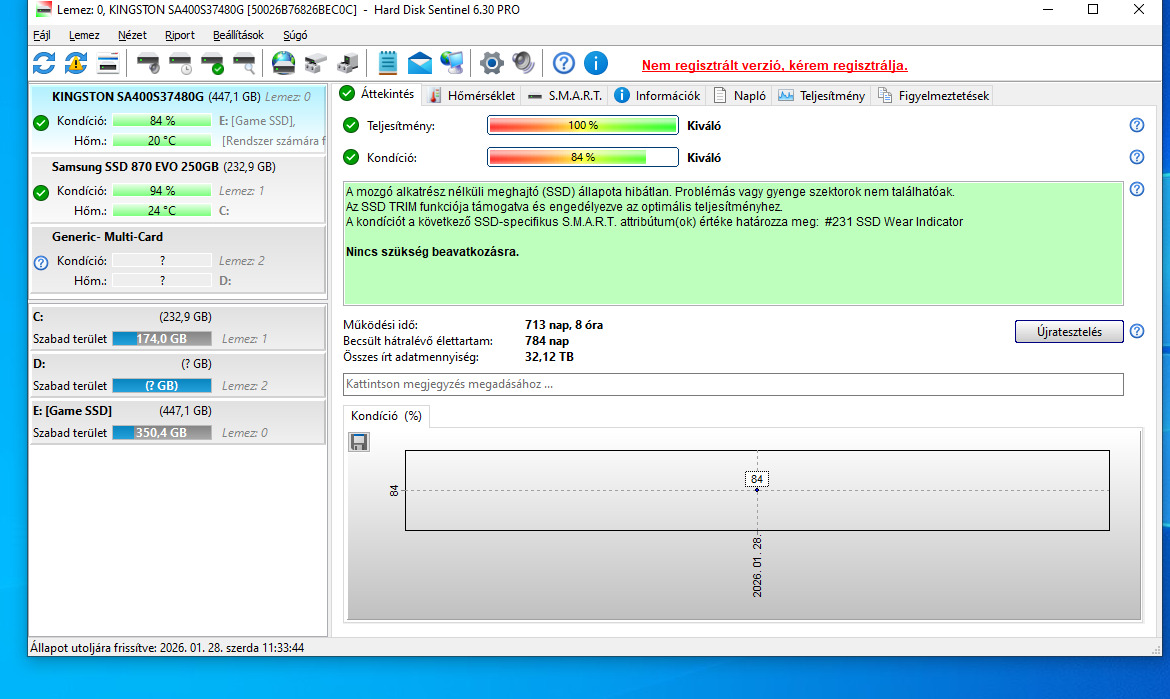Click the 713 nap, 8 óra value
1170x699 pixels.
(563, 325)
